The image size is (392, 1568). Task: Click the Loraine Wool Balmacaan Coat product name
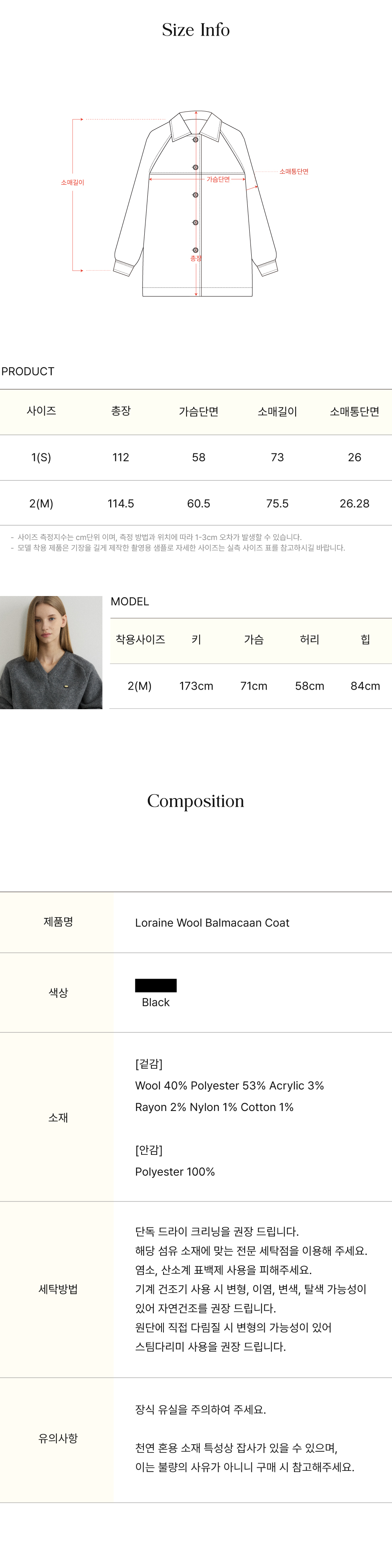(212, 923)
